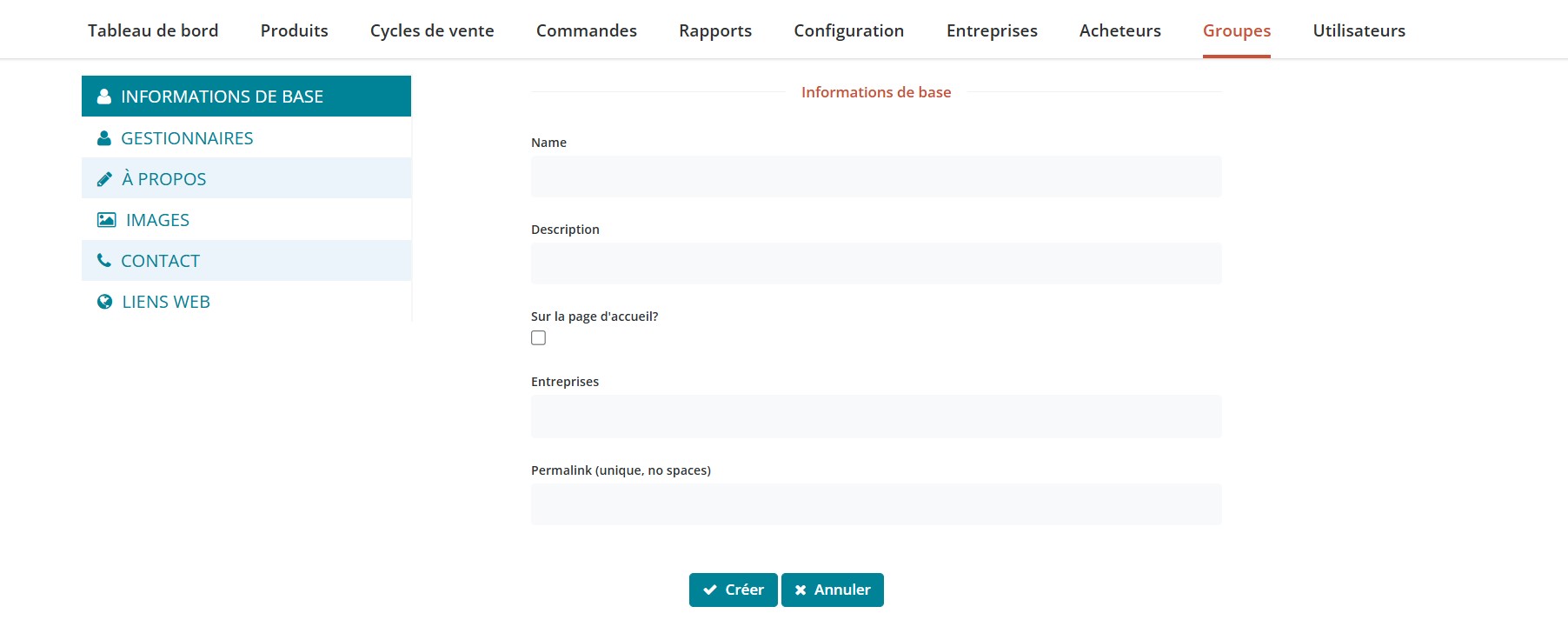Click into the Description field
The width and height of the screenshot is (1568, 640).
[x=875, y=263]
